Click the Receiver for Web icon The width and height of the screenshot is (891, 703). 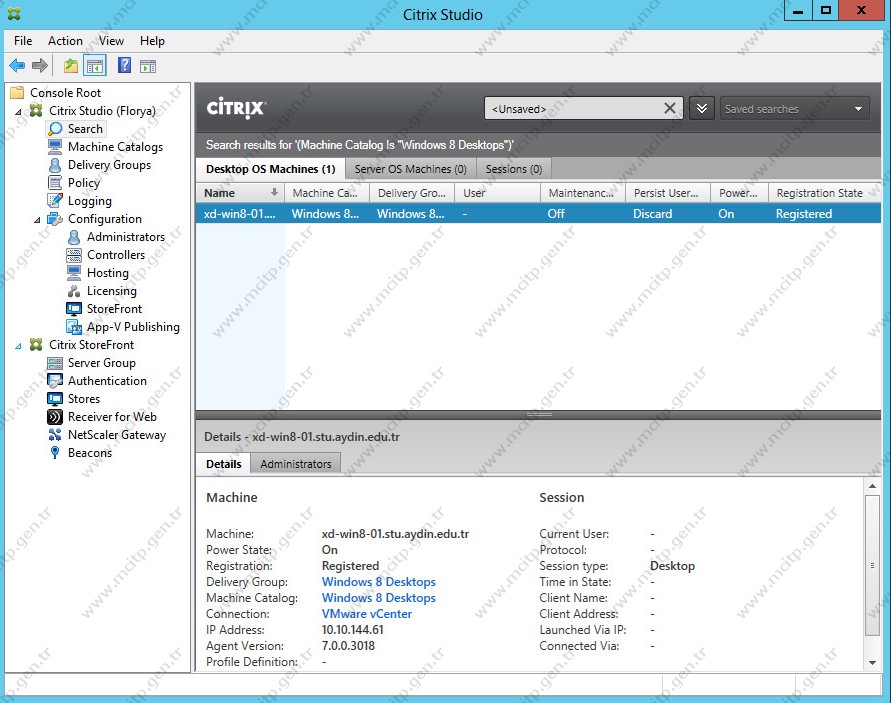pyautogui.click(x=55, y=417)
